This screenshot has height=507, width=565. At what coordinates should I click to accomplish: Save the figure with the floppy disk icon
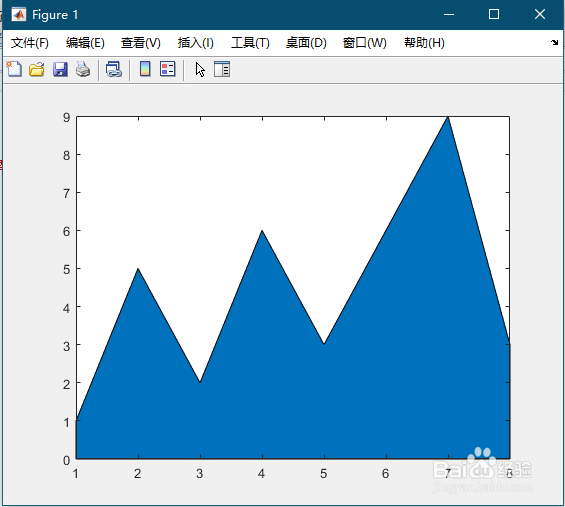click(60, 69)
